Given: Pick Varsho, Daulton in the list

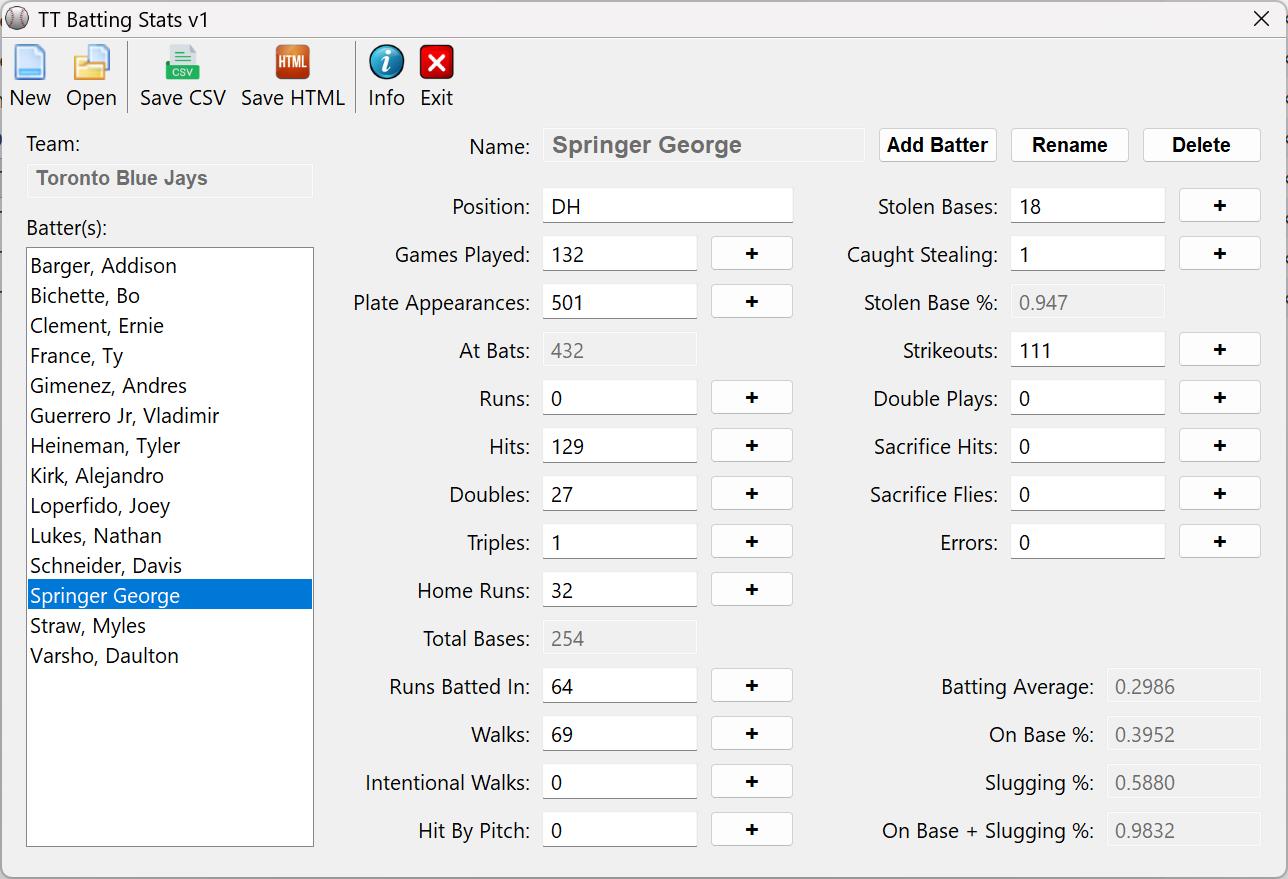Looking at the screenshot, I should 105,656.
